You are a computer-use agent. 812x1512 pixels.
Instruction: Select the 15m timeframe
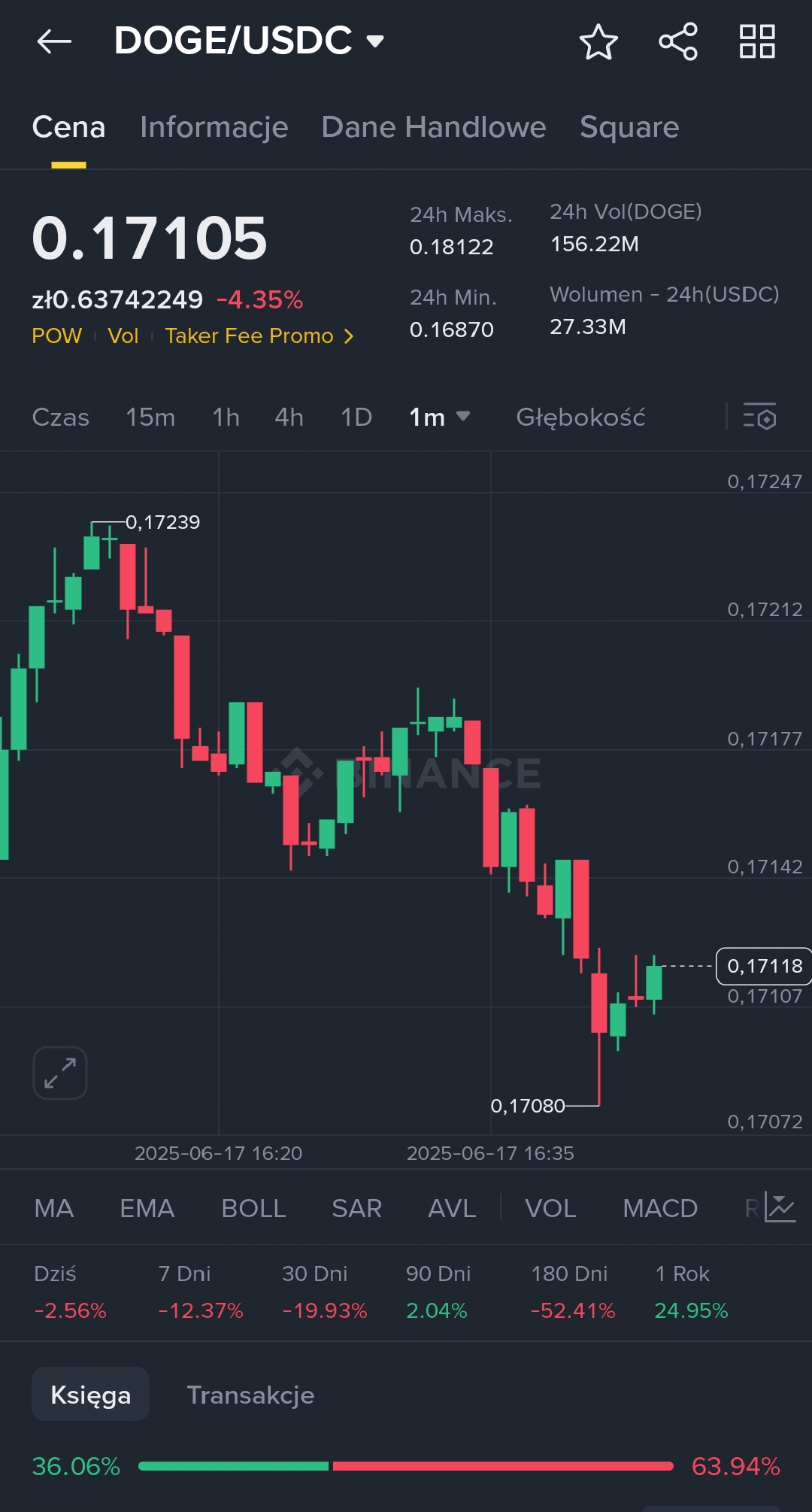[x=150, y=417]
